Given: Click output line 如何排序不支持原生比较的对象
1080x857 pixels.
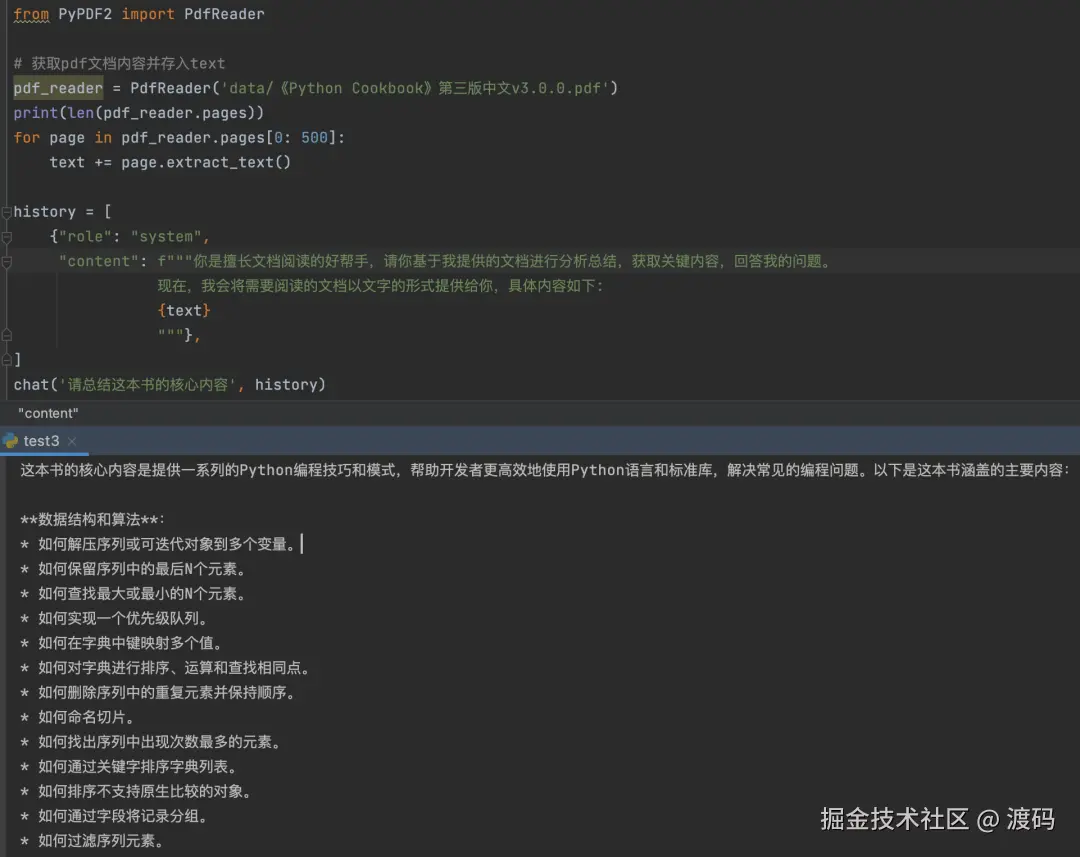Looking at the screenshot, I should (136, 792).
